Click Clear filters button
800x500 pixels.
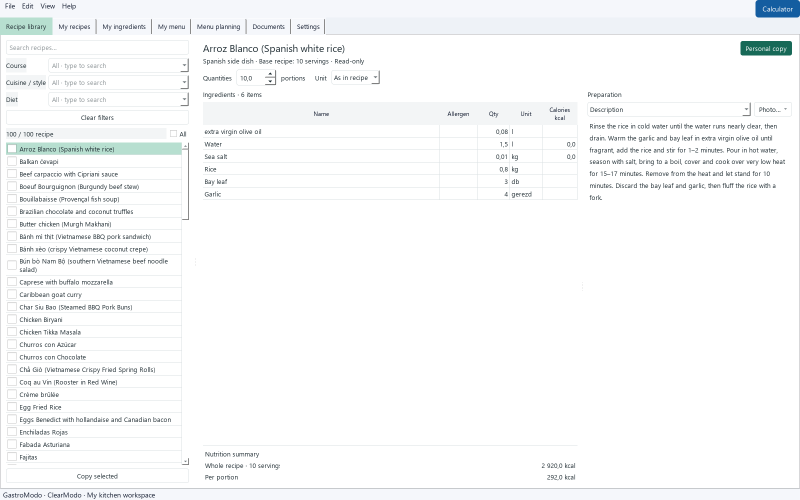(x=97, y=117)
